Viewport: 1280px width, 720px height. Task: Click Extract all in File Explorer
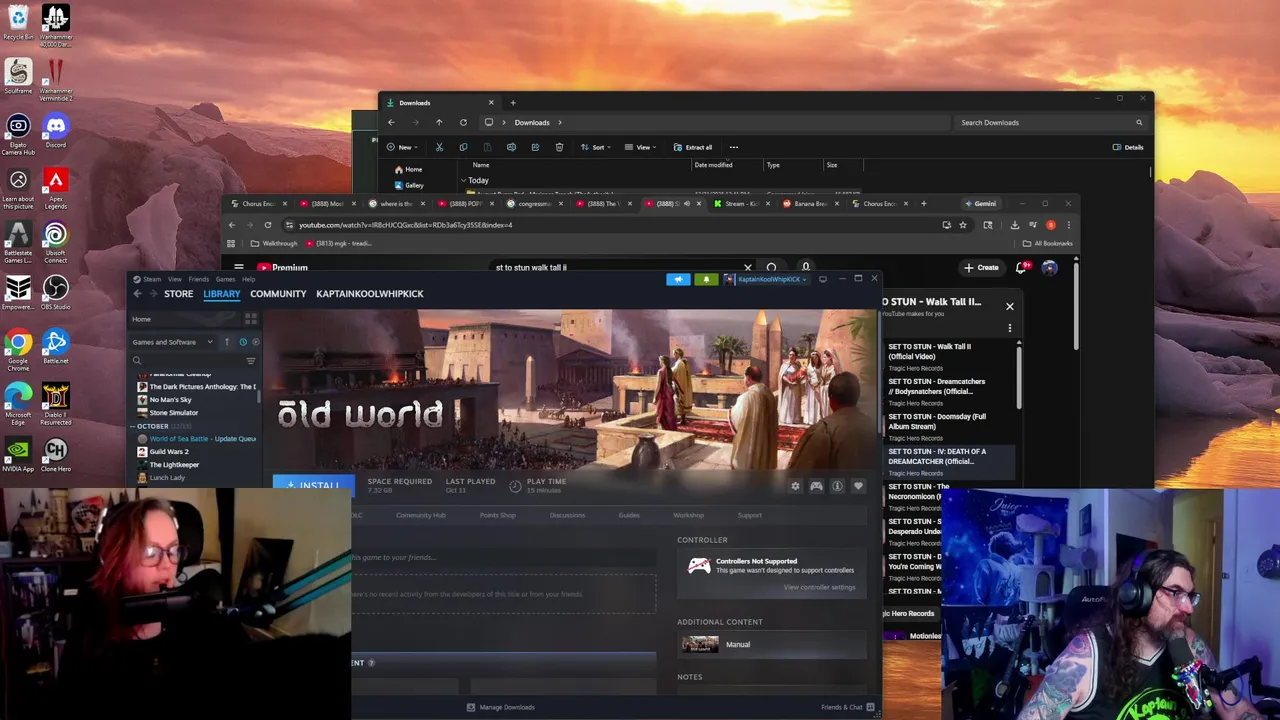pyautogui.click(x=693, y=147)
